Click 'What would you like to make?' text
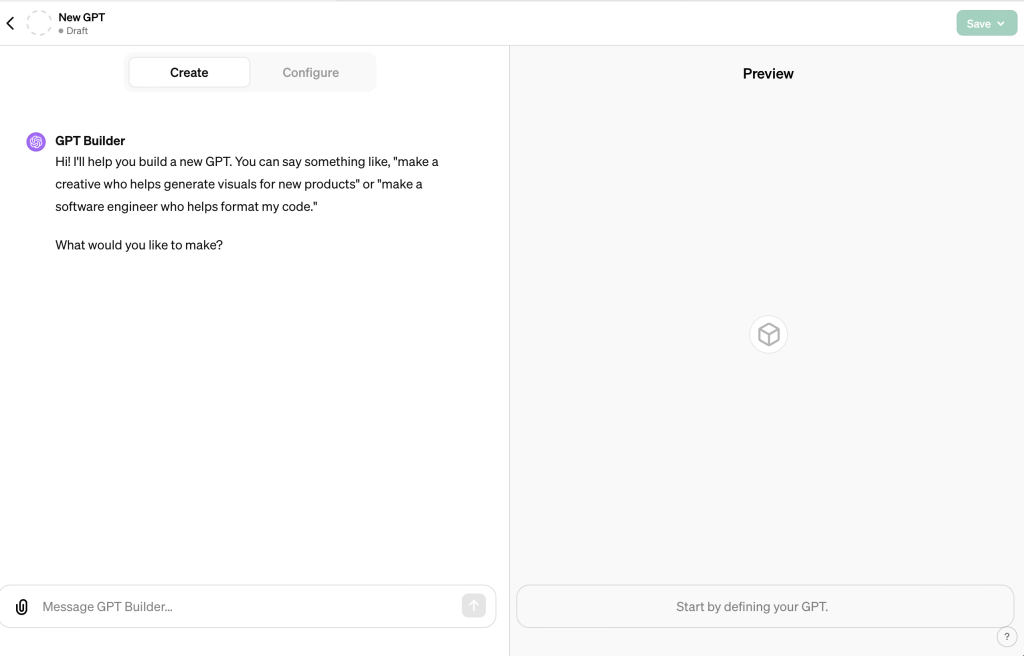Viewport: 1024px width, 656px height. coord(139,245)
